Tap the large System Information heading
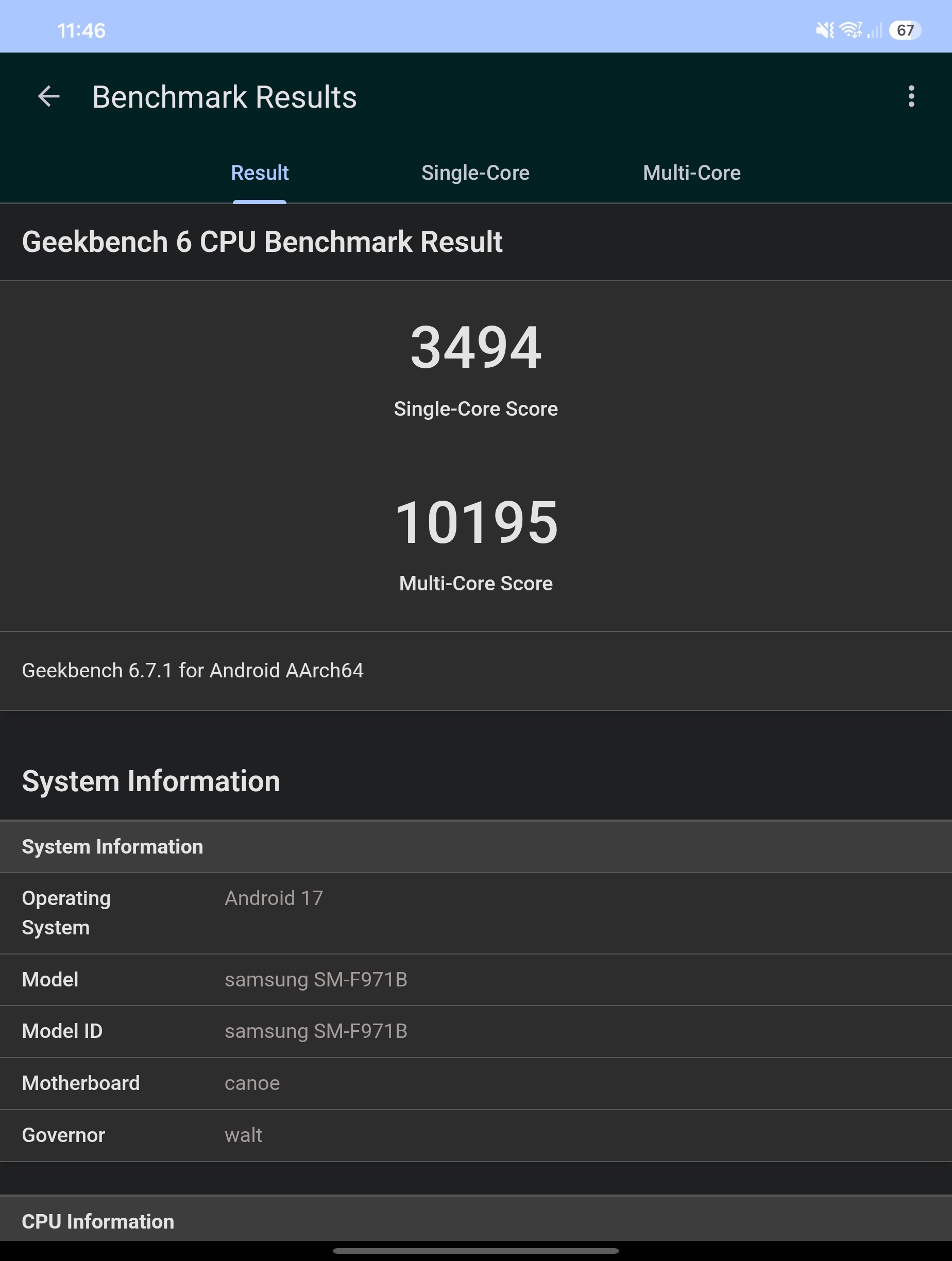Screen dimensions: 952x1261 coord(151,781)
